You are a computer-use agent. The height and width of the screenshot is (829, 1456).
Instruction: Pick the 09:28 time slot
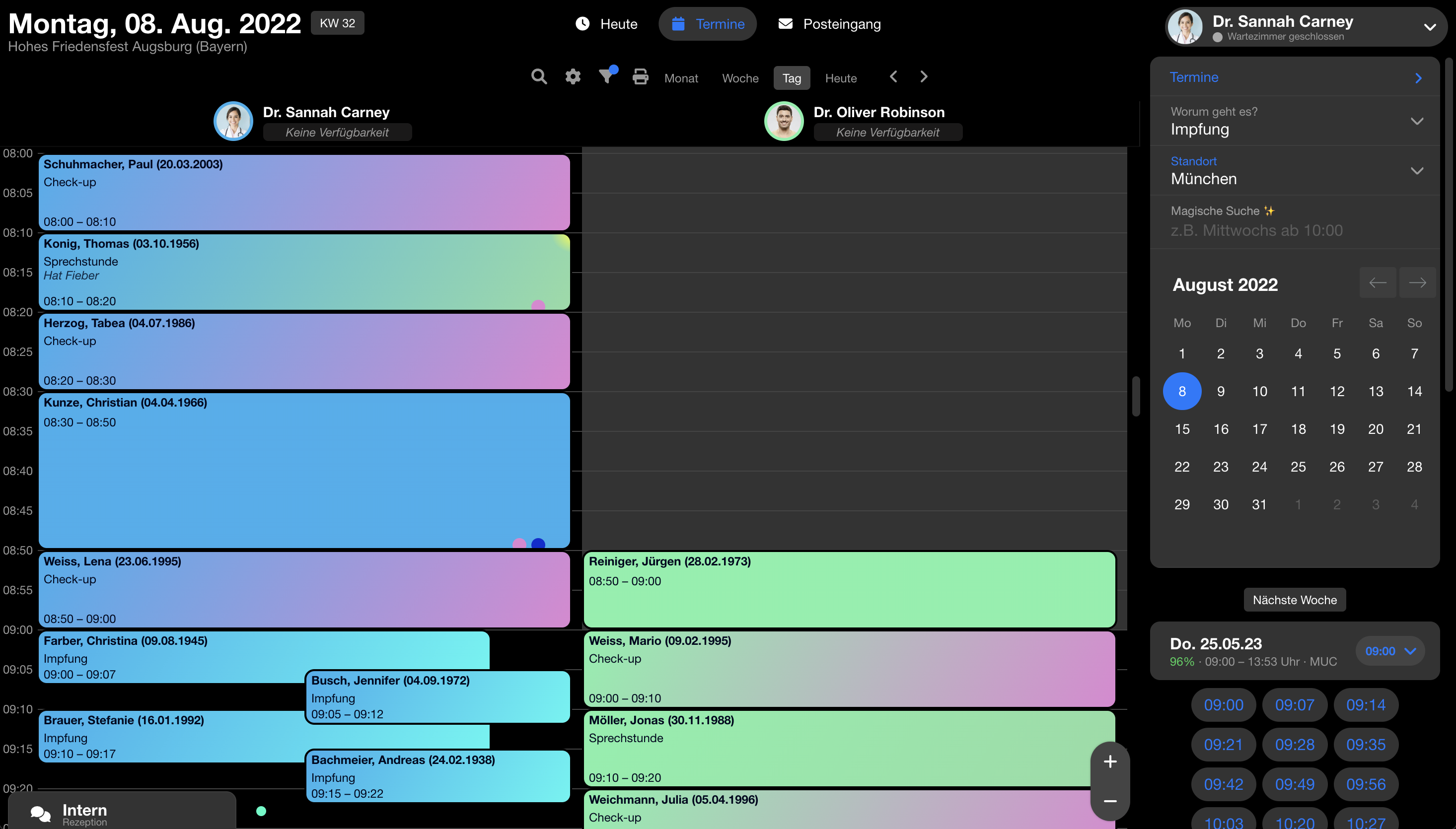[1294, 745]
